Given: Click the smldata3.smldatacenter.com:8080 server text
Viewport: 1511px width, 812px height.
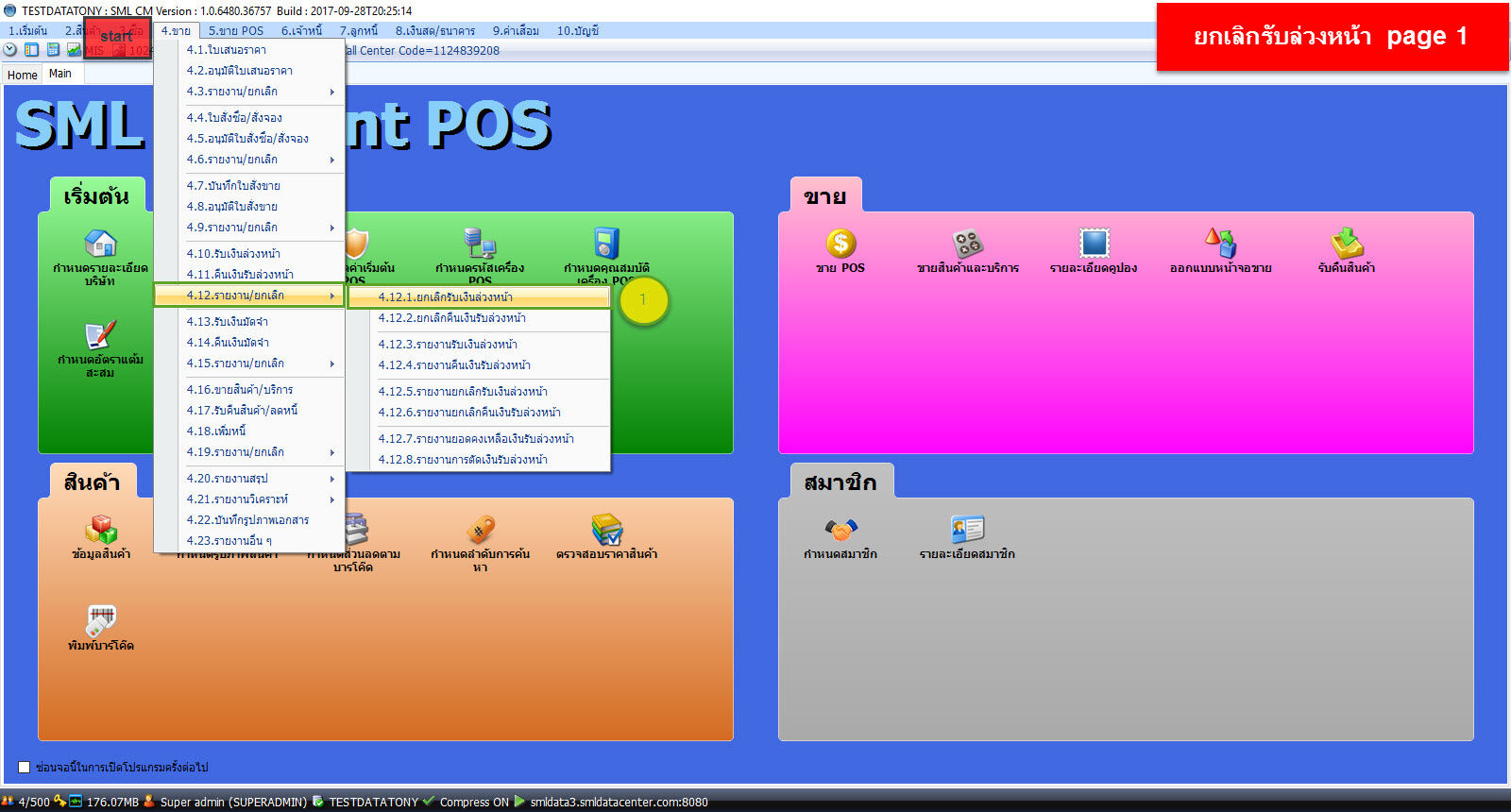Looking at the screenshot, I should click(620, 803).
